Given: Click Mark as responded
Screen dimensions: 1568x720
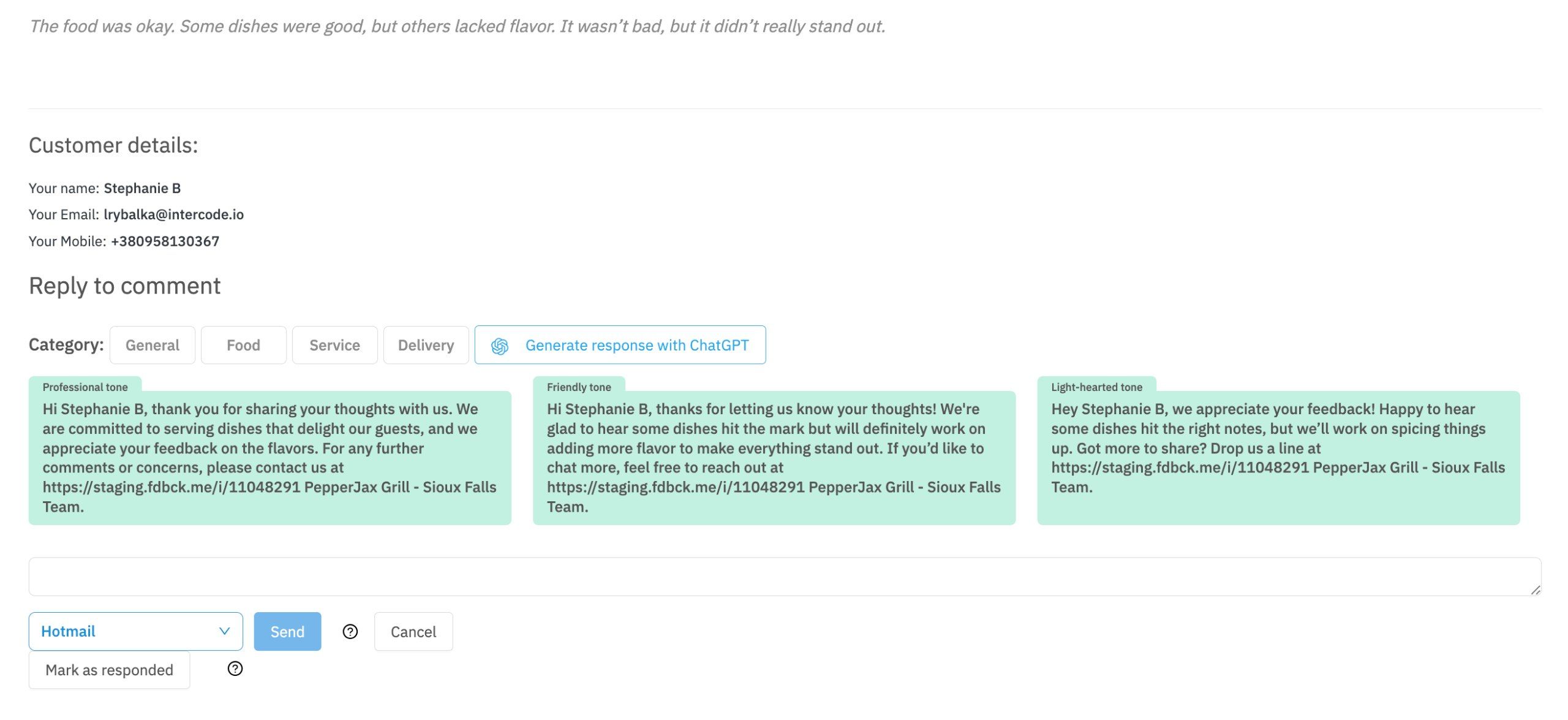Looking at the screenshot, I should coord(109,670).
